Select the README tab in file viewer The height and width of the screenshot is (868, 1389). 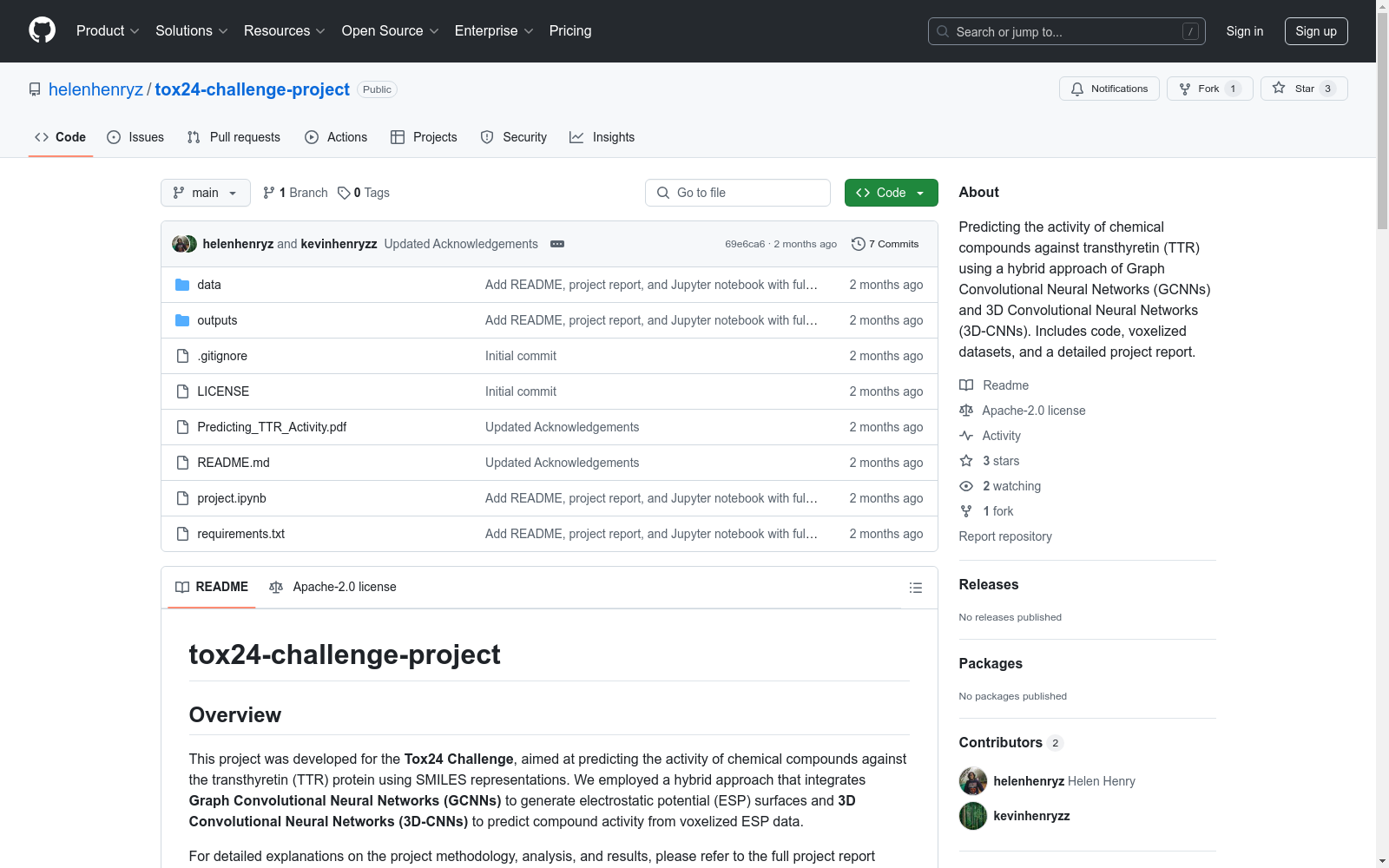(212, 588)
